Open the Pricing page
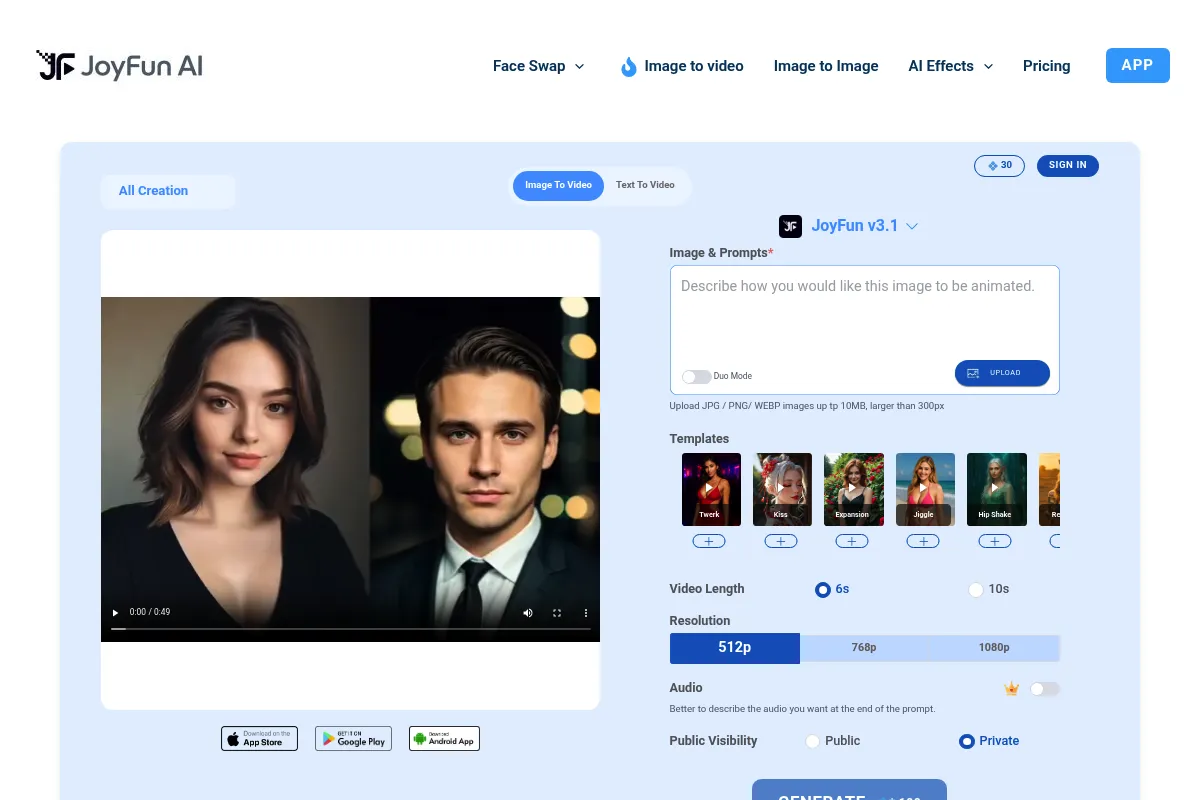The height and width of the screenshot is (800, 1200). point(1046,66)
